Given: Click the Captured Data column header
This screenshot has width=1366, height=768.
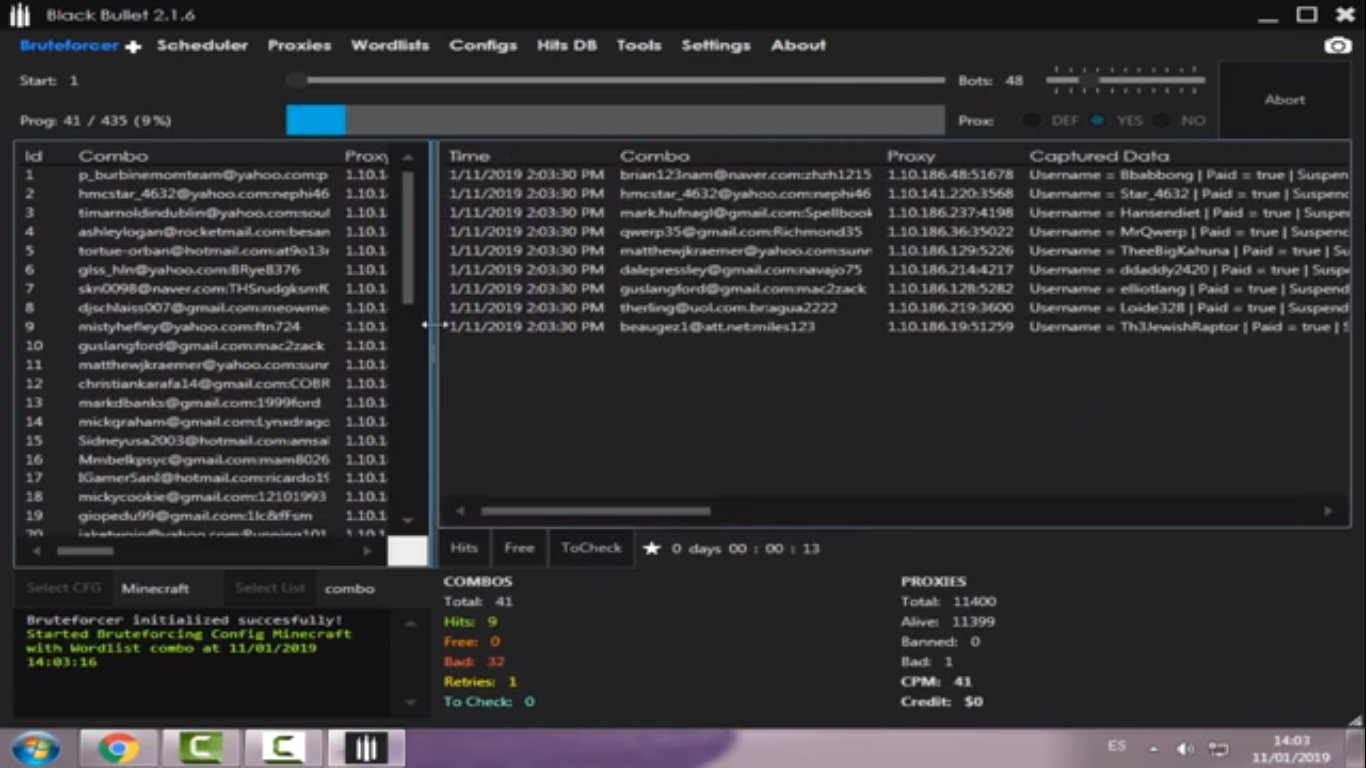Looking at the screenshot, I should coord(1099,156).
